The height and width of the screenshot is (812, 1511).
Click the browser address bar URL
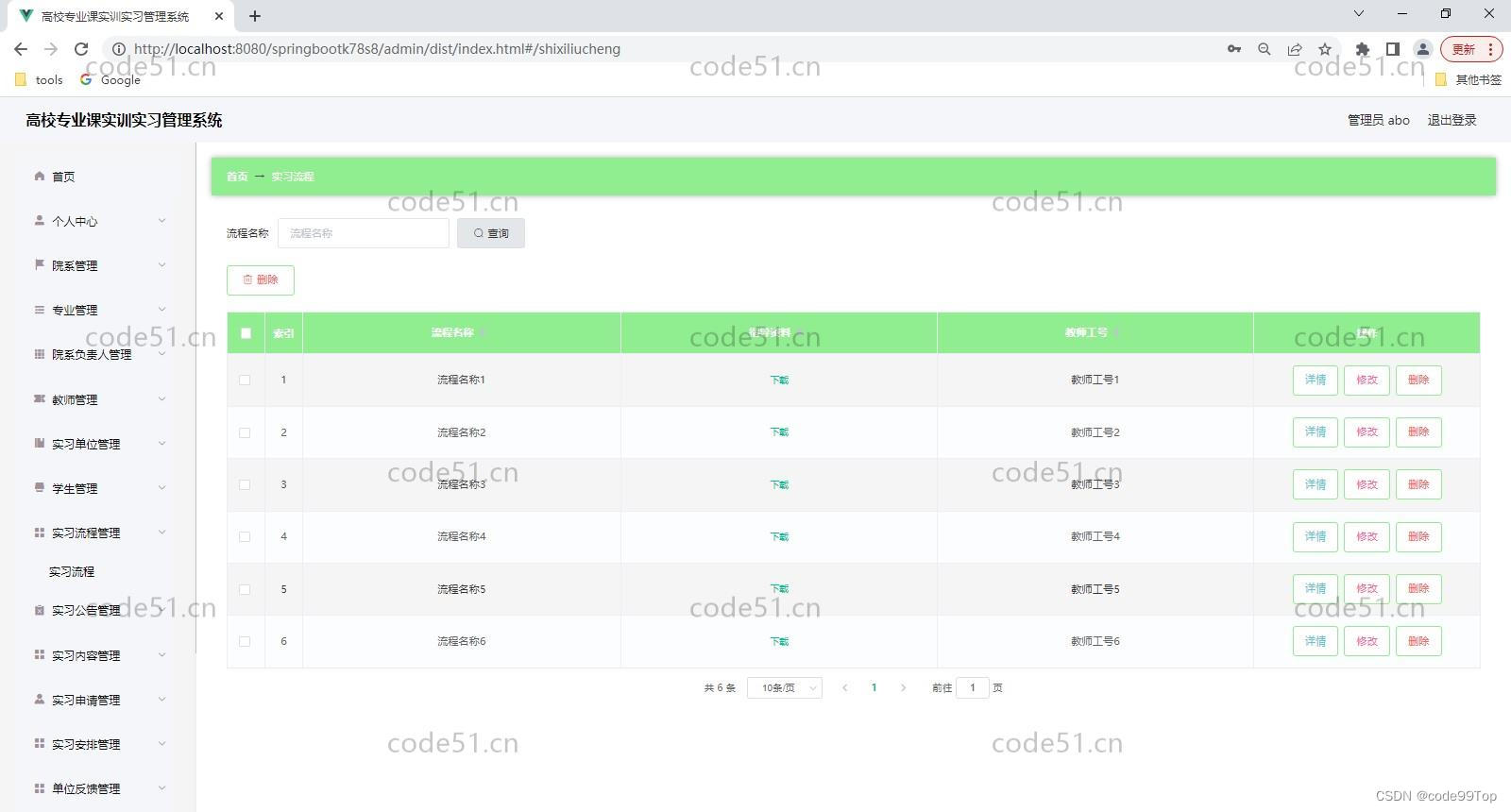377,49
